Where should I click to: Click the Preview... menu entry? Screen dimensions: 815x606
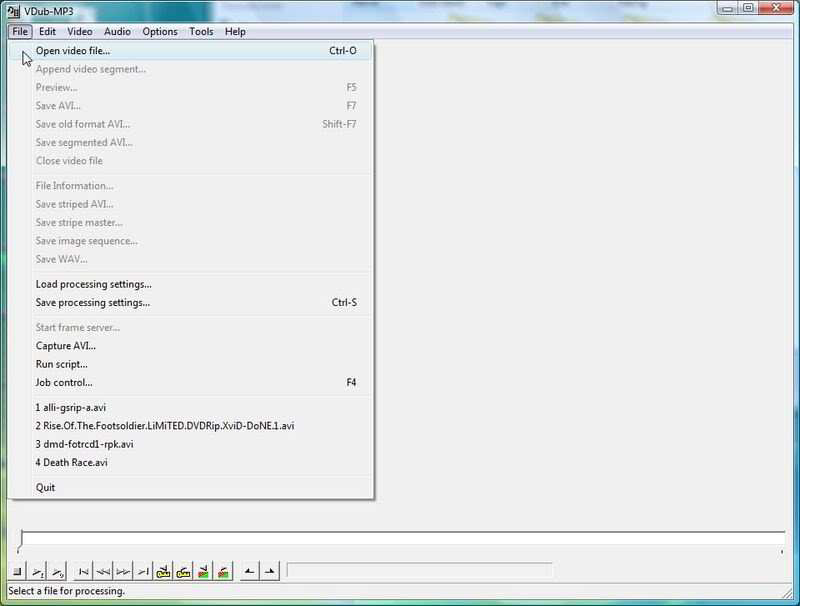point(191,87)
